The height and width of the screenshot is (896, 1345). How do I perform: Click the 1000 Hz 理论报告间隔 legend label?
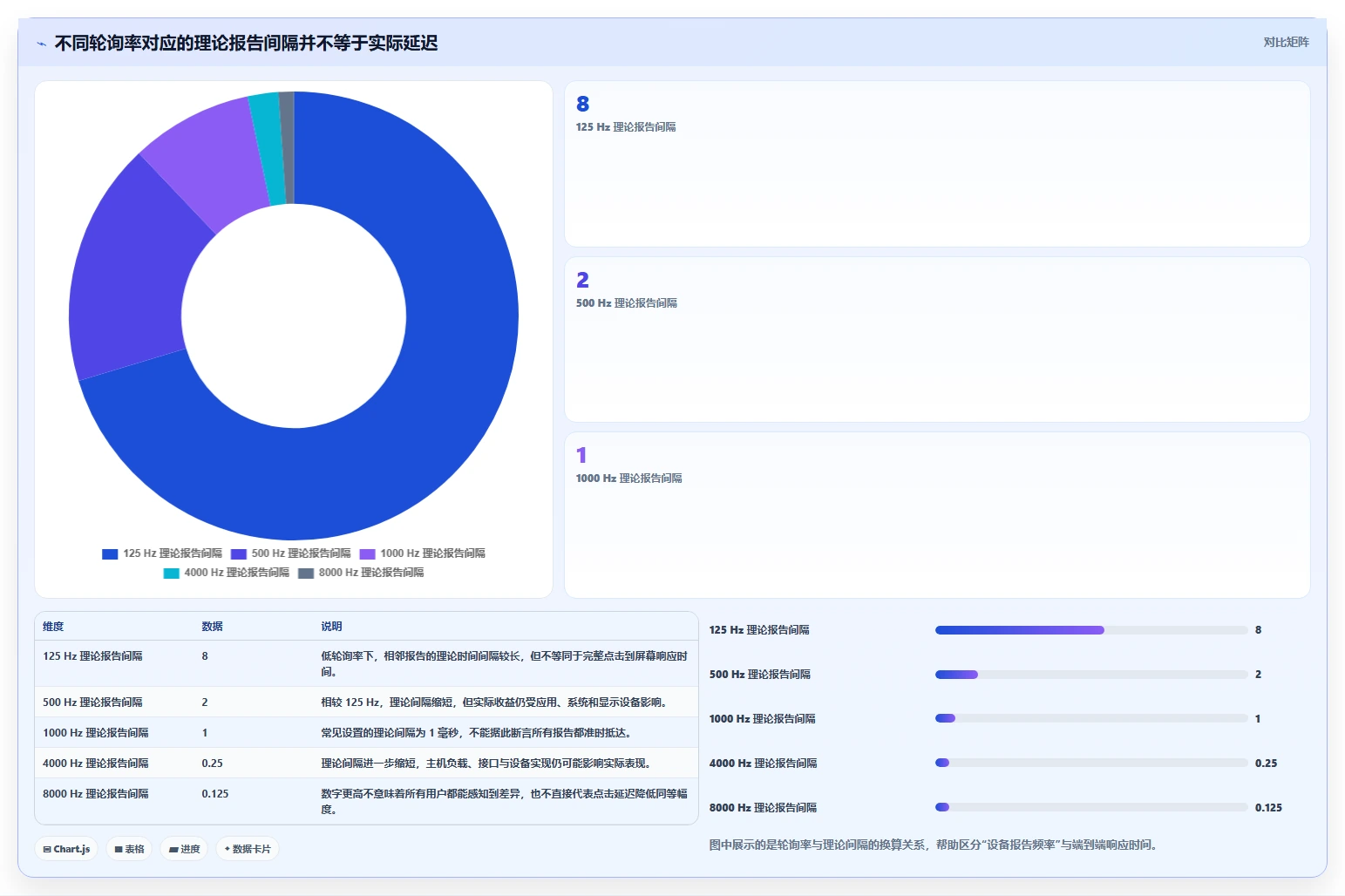(432, 553)
